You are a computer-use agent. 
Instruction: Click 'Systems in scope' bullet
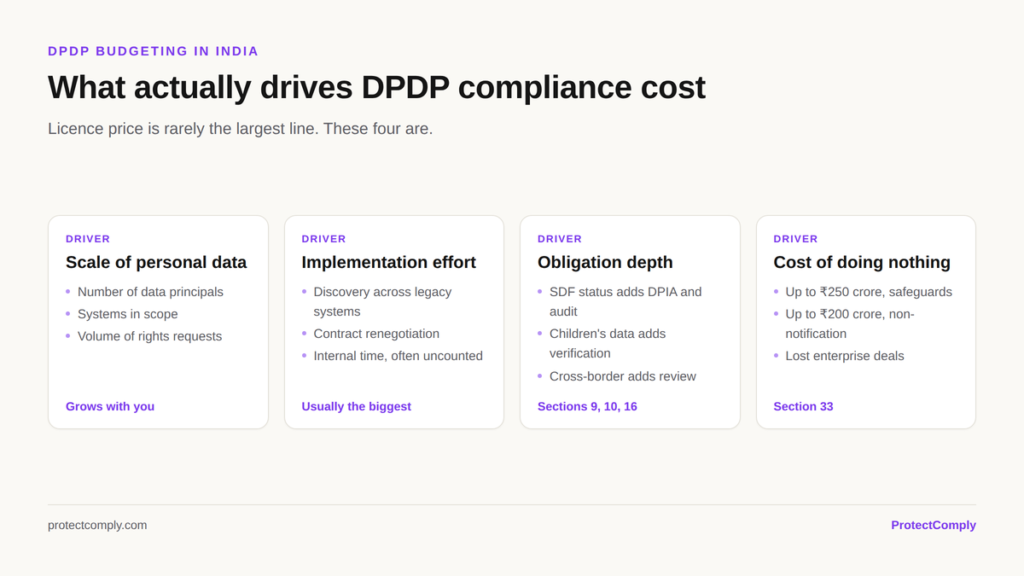click(x=127, y=314)
